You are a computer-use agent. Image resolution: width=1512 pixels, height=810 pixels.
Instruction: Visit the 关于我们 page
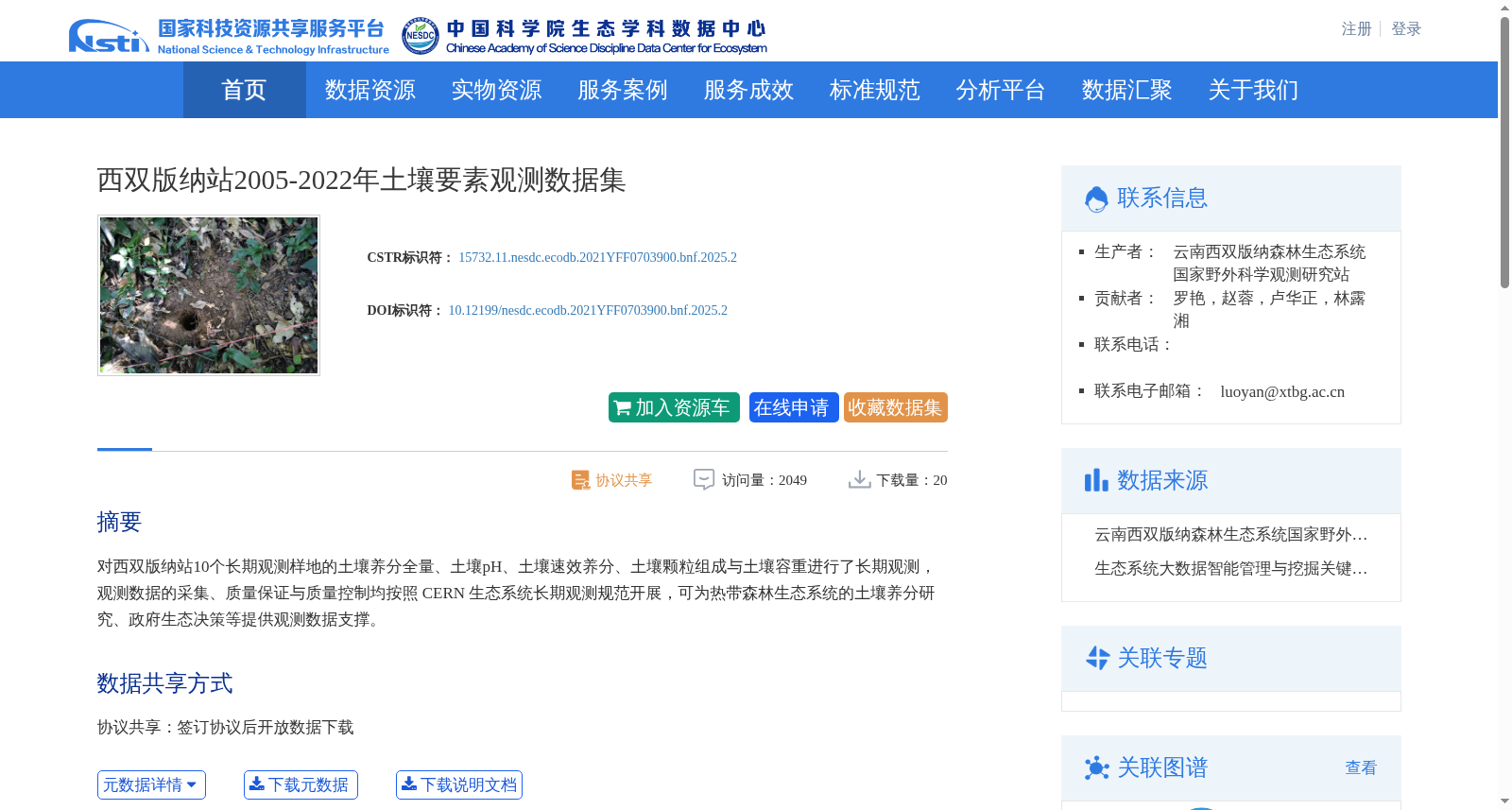tap(1253, 90)
